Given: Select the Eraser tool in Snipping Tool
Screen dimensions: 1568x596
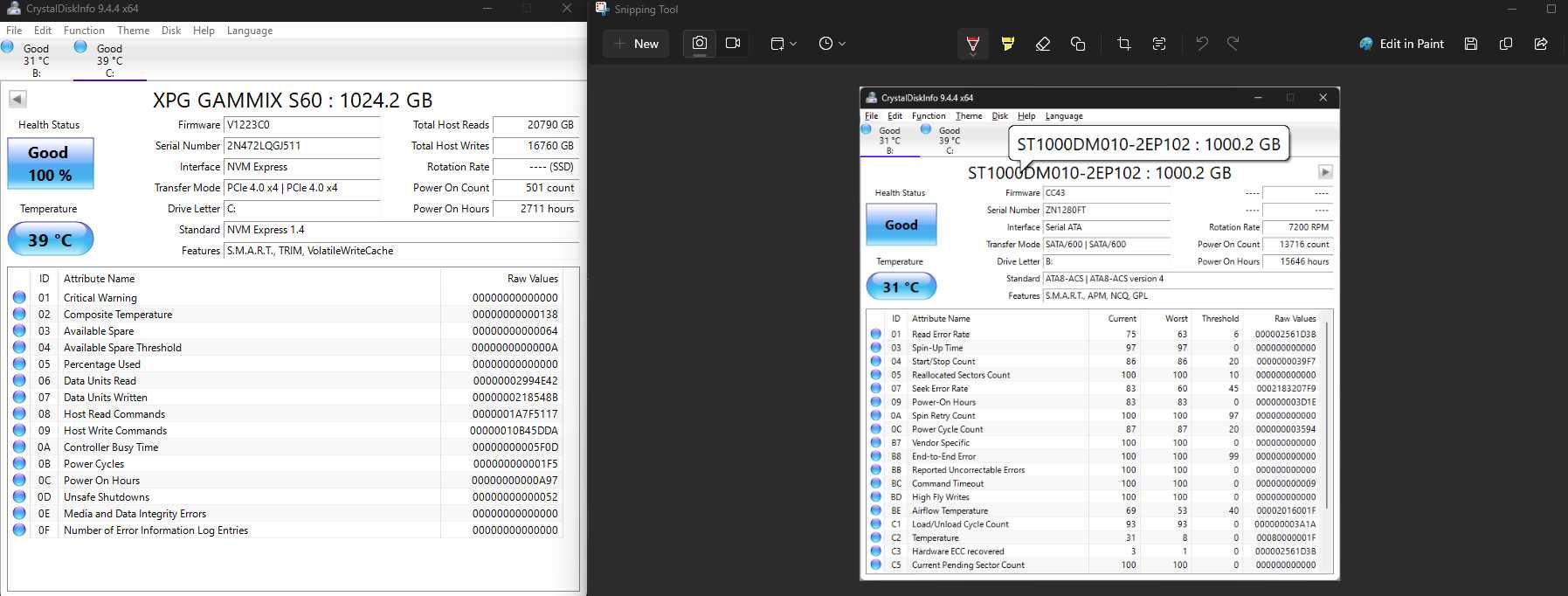Looking at the screenshot, I should [x=1042, y=44].
